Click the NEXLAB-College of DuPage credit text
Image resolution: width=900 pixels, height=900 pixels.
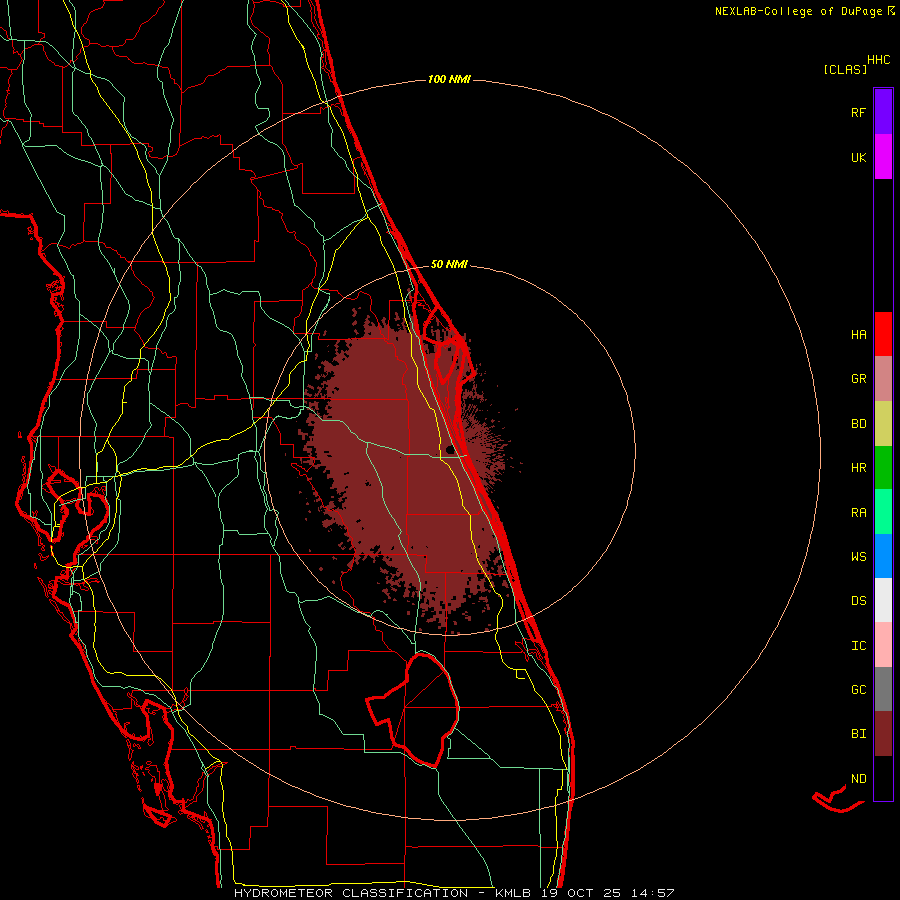804,11
